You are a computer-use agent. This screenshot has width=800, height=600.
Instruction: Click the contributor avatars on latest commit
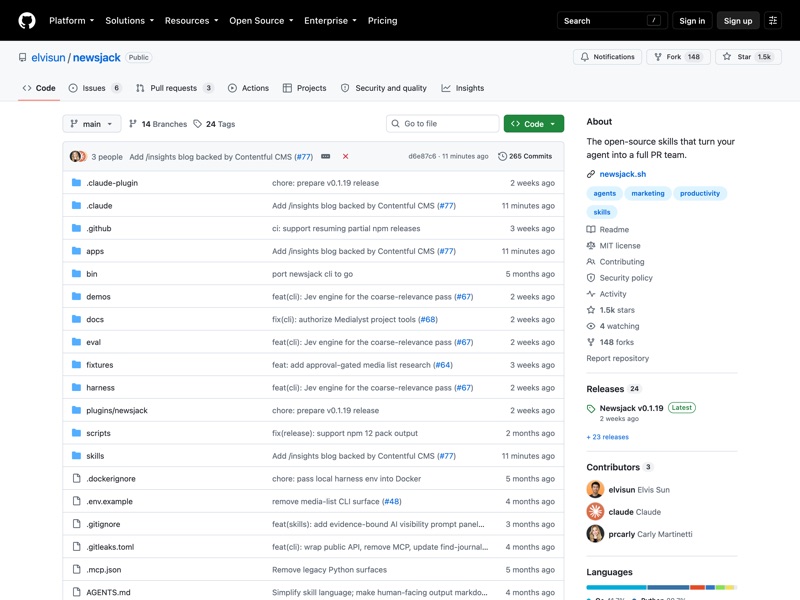[x=78, y=157]
